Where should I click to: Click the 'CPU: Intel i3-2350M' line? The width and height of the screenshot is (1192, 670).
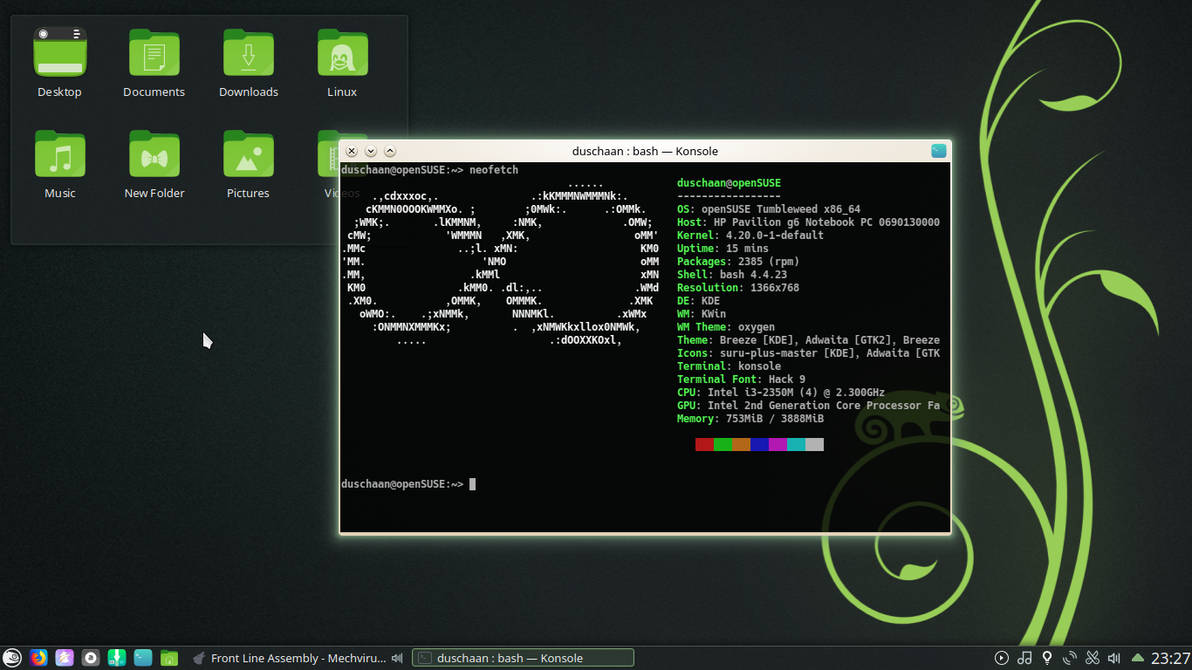[781, 392]
